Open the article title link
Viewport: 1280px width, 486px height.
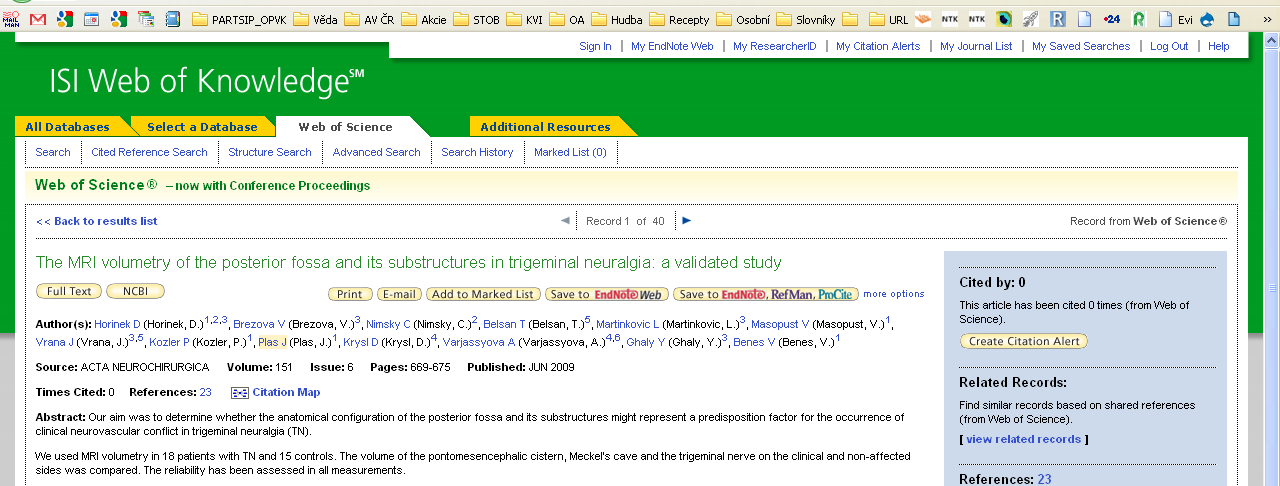(x=409, y=263)
